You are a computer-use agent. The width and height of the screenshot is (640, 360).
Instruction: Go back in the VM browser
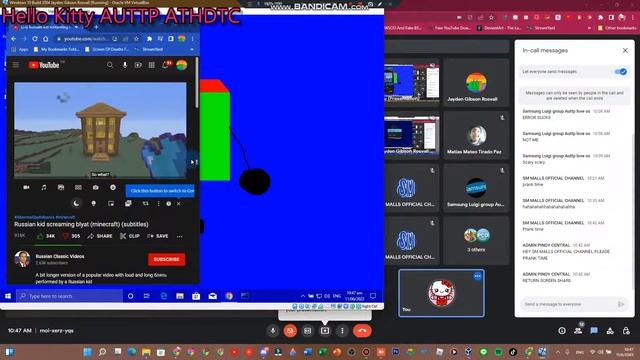pyautogui.click(x=14, y=39)
